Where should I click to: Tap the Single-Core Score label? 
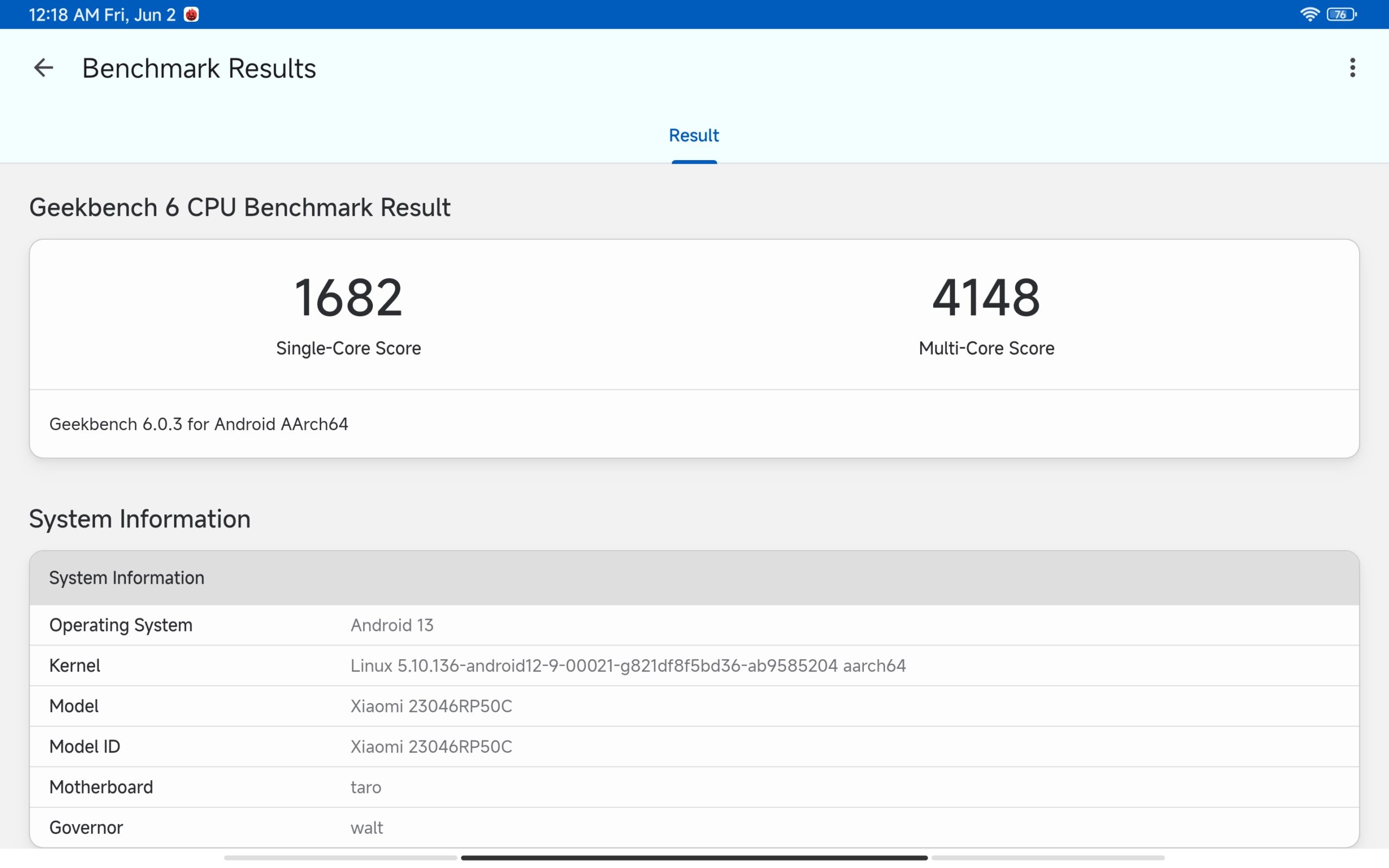coord(348,348)
